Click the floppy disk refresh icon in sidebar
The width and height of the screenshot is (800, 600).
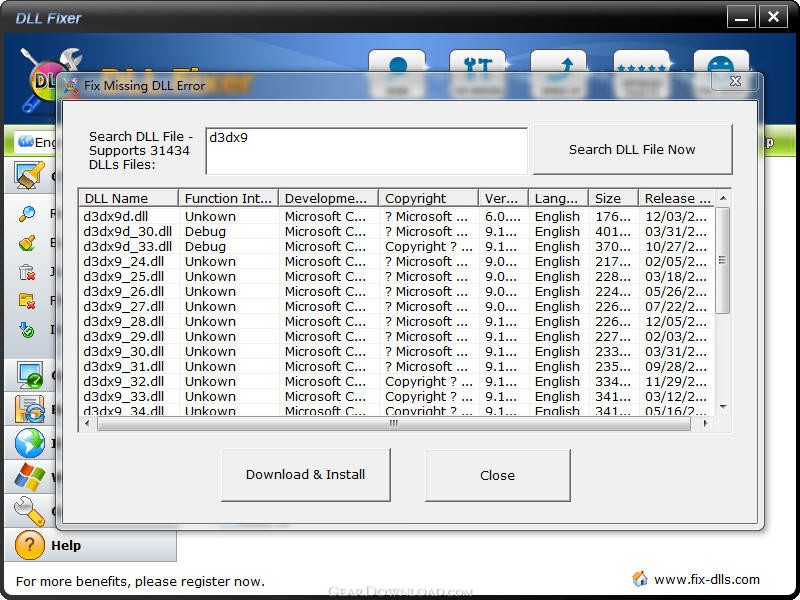29,409
